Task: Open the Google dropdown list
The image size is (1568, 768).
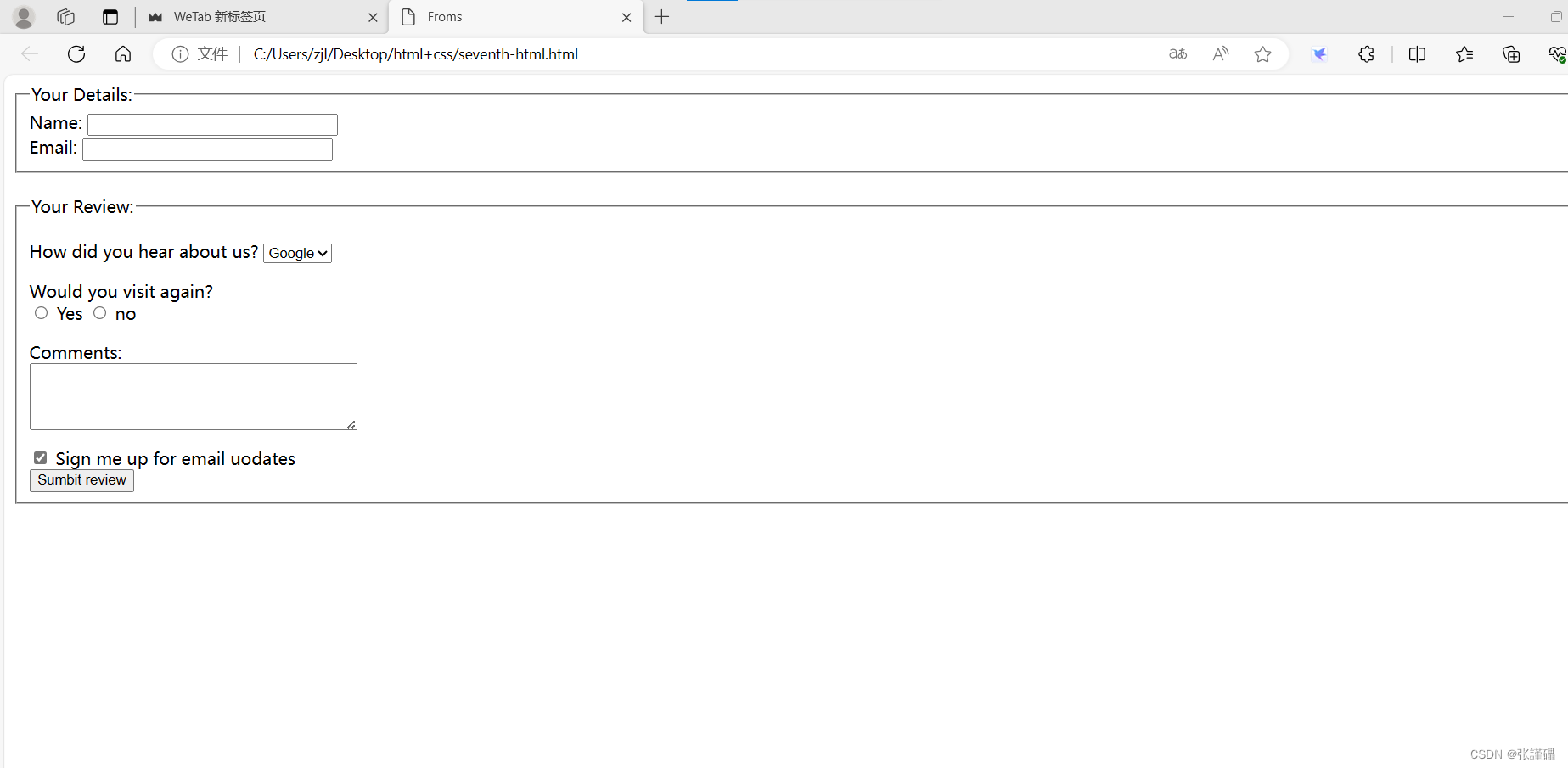Action: (x=297, y=253)
